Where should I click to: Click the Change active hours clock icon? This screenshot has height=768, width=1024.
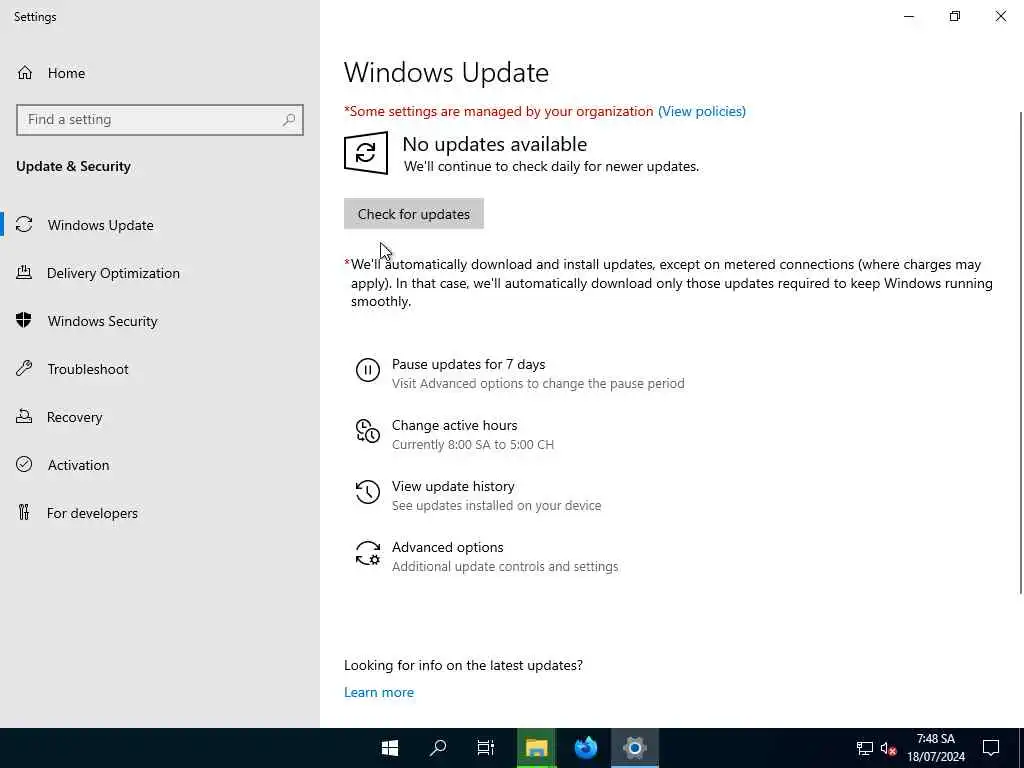(x=368, y=431)
